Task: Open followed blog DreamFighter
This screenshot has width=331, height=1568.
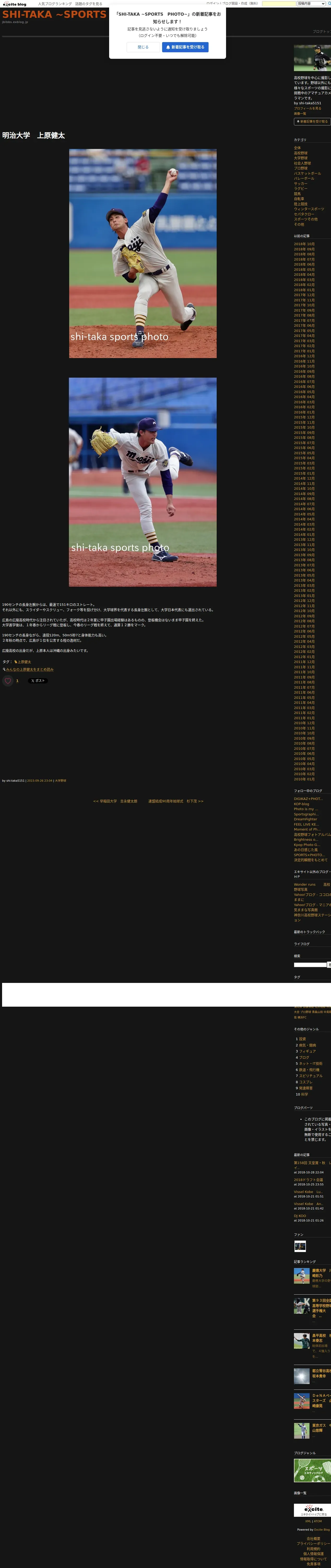Action: (305, 819)
